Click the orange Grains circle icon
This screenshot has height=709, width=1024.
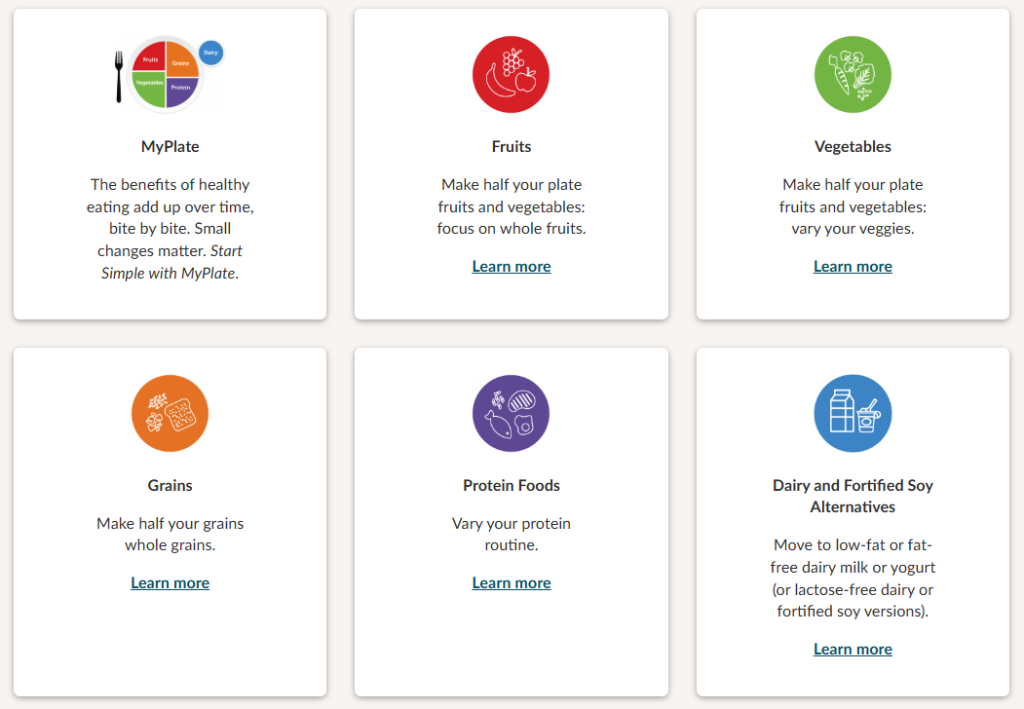170,413
